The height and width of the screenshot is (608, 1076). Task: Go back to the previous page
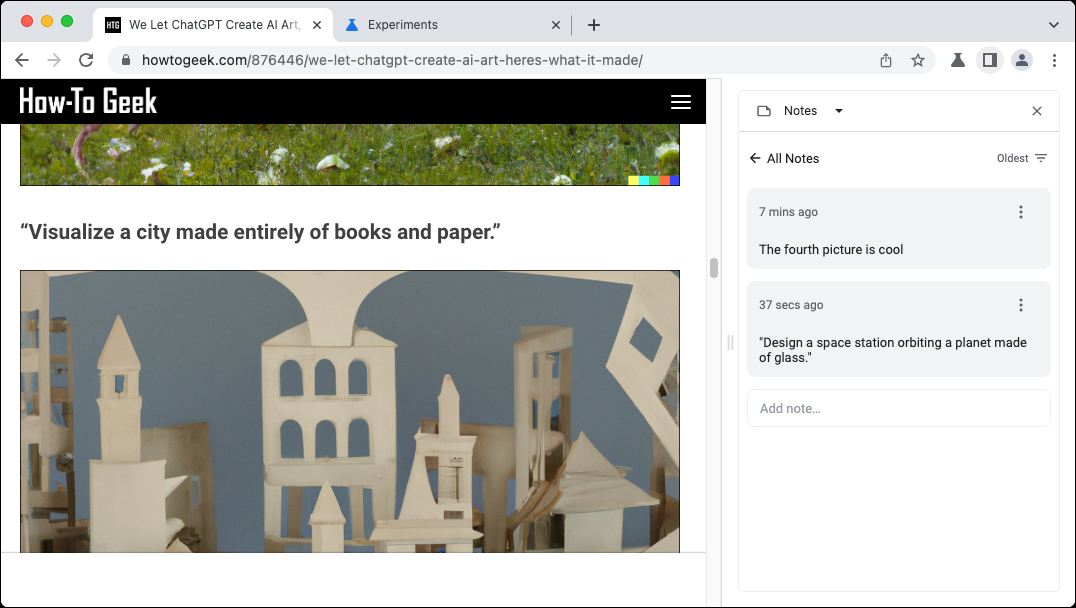tap(22, 60)
